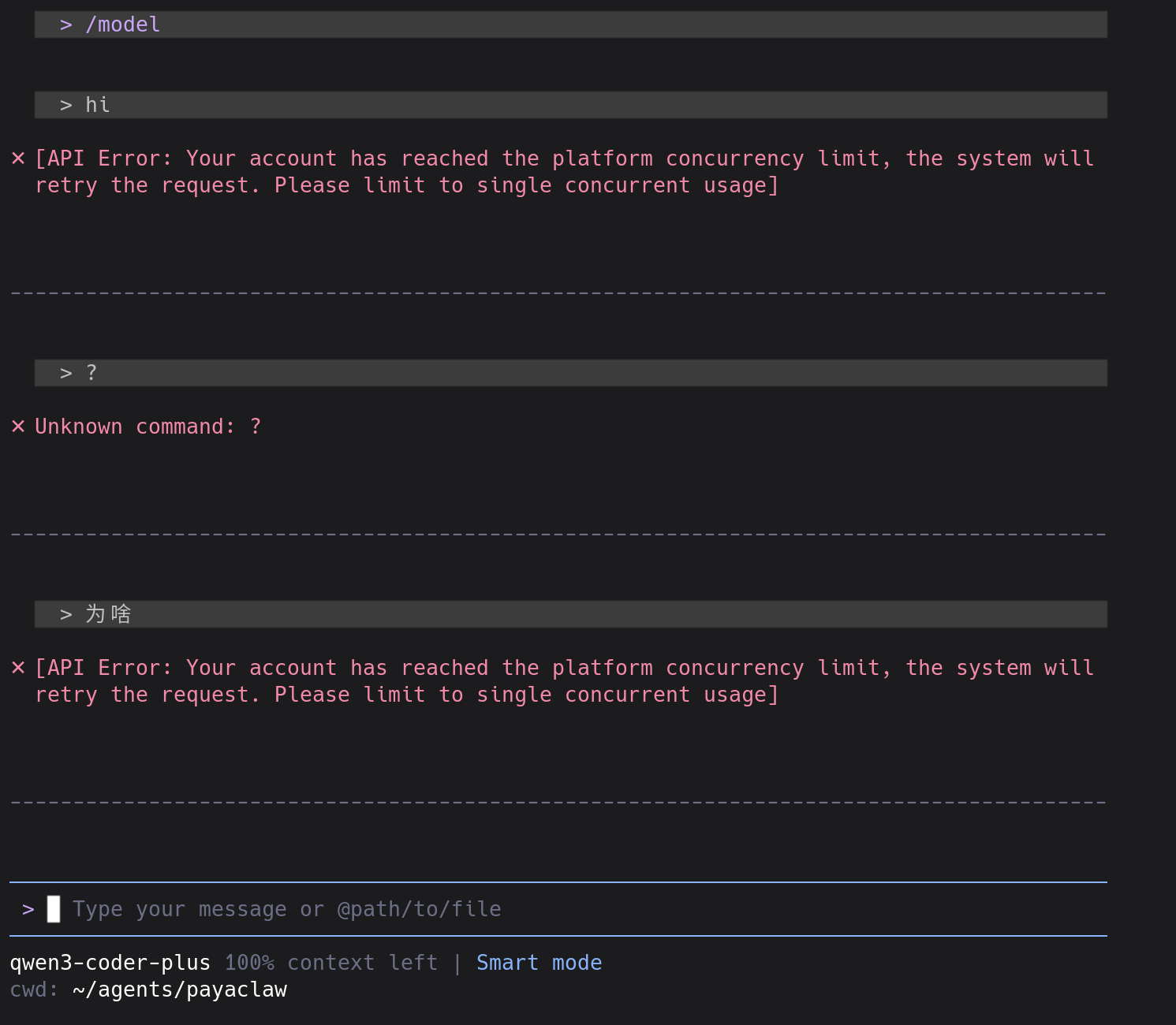Click the error X icon above the Unknown command error
The image size is (1176, 1025).
[x=18, y=158]
